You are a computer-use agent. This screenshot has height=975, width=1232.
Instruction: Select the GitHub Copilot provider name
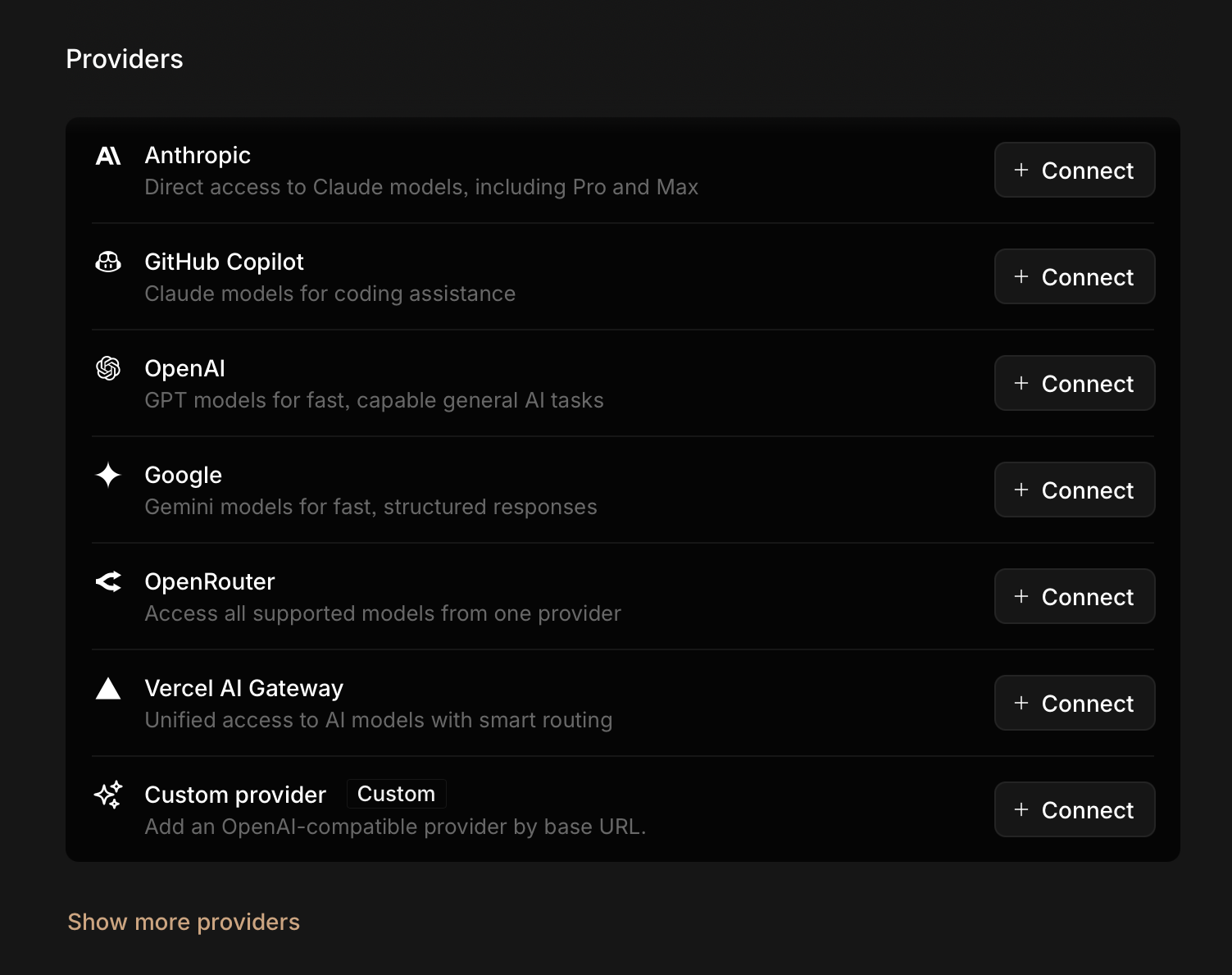point(224,262)
